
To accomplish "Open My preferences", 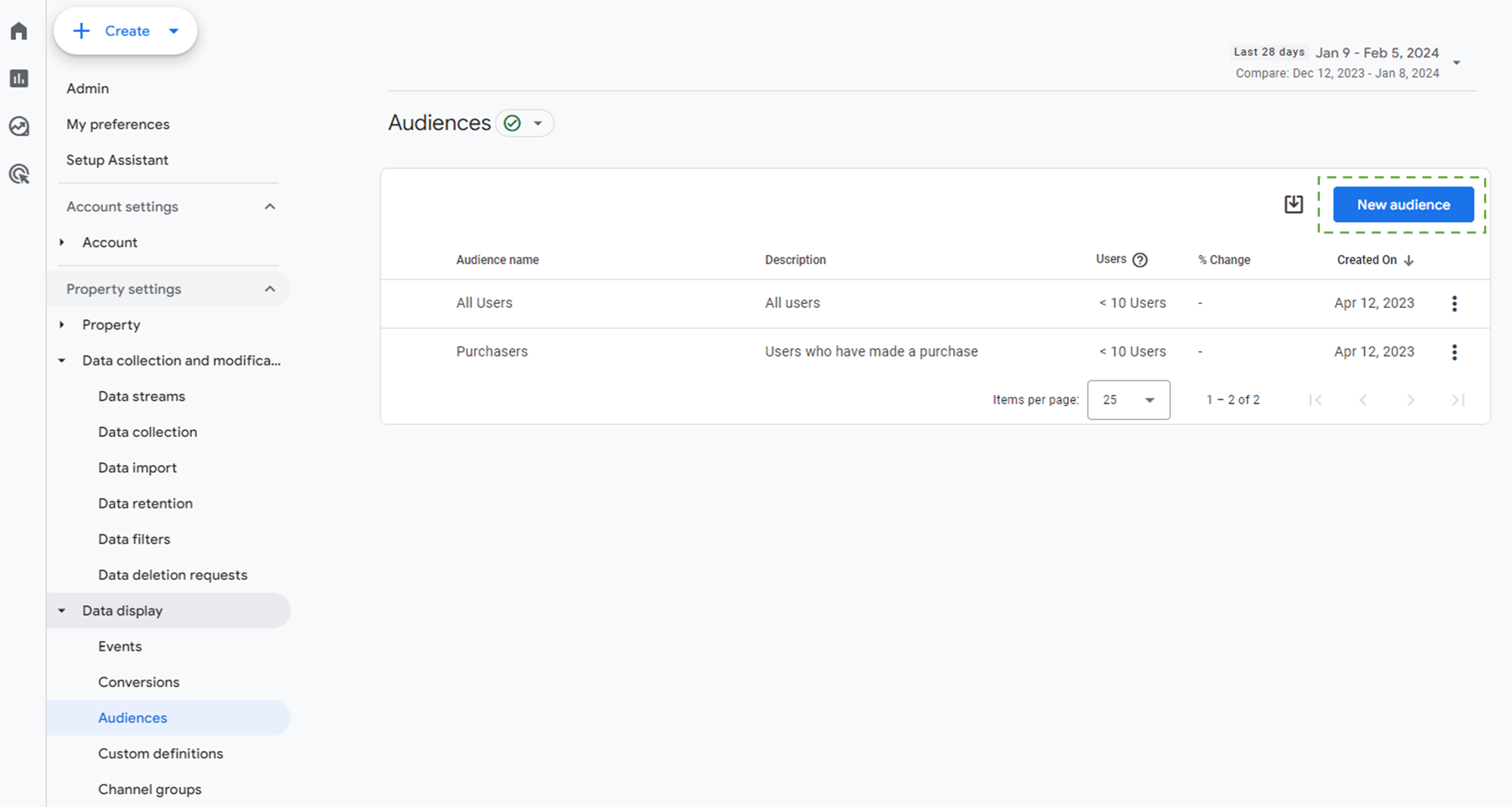I will point(118,124).
